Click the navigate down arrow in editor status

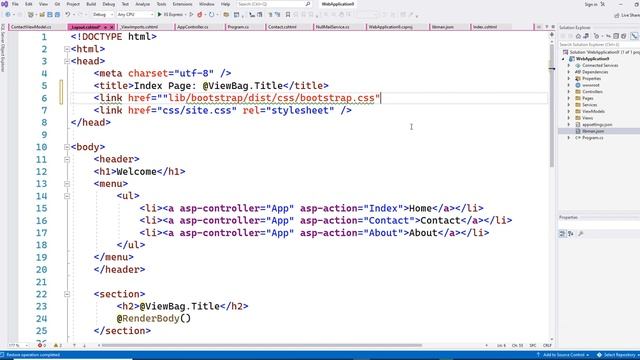tap(84, 345)
